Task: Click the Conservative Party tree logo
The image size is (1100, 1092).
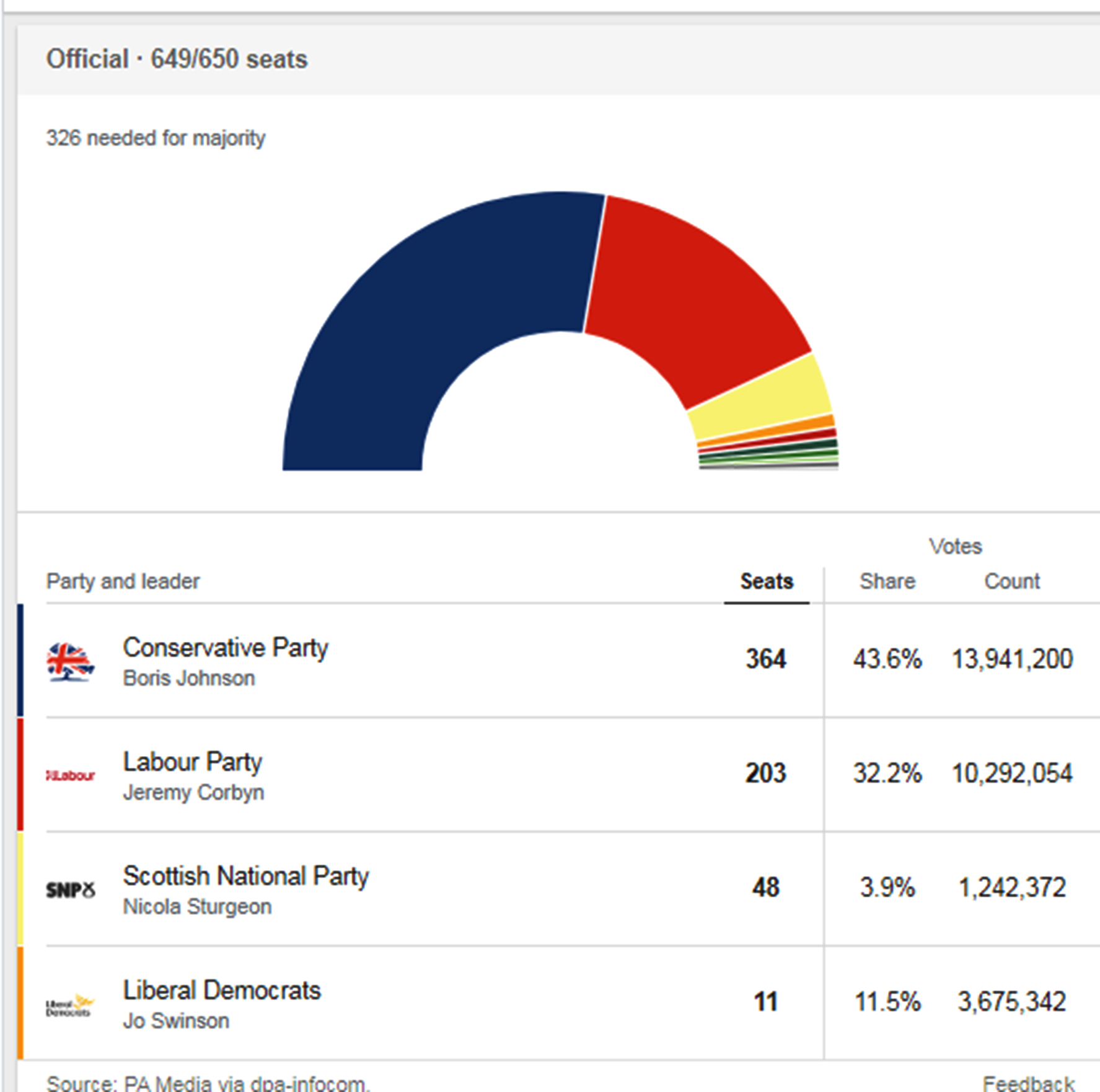Action: coord(70,661)
